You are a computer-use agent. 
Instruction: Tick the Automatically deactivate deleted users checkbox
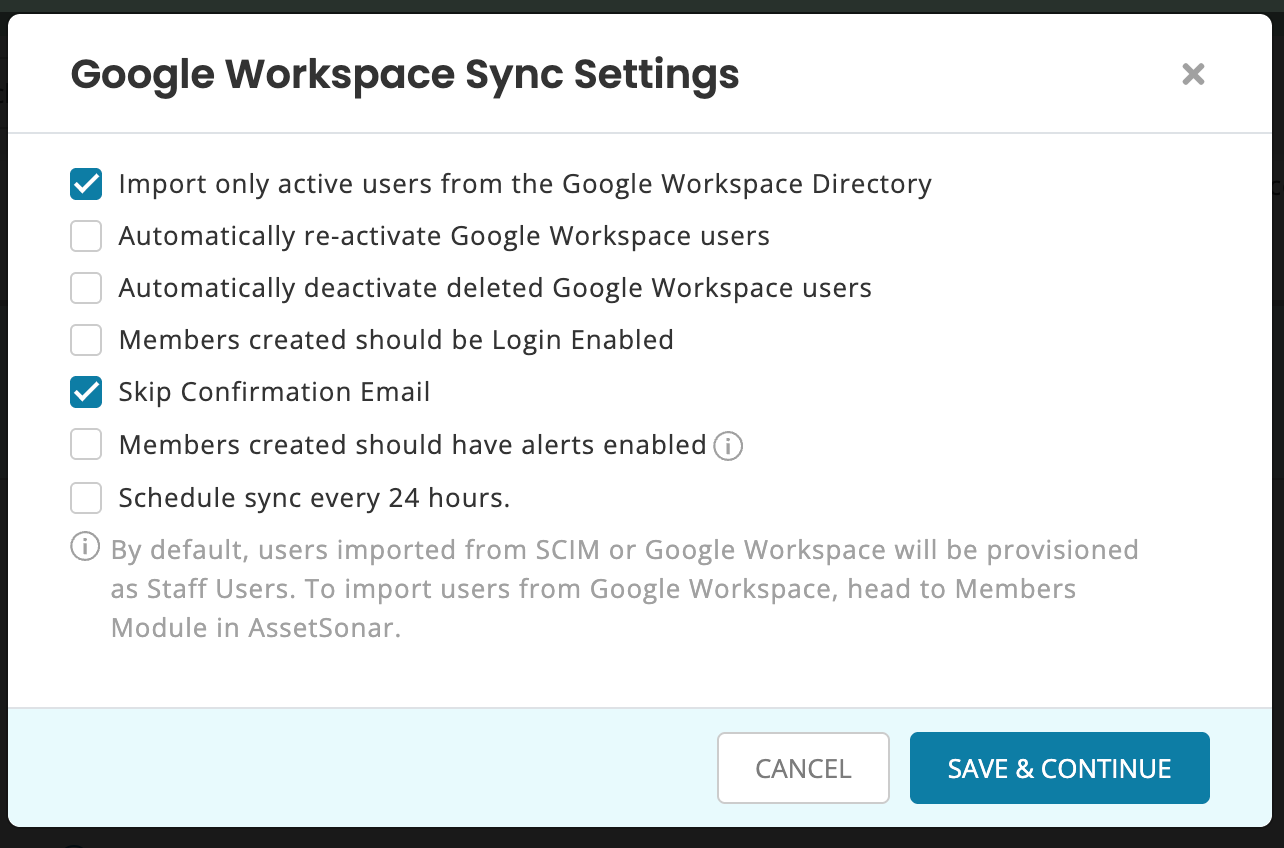coord(86,288)
